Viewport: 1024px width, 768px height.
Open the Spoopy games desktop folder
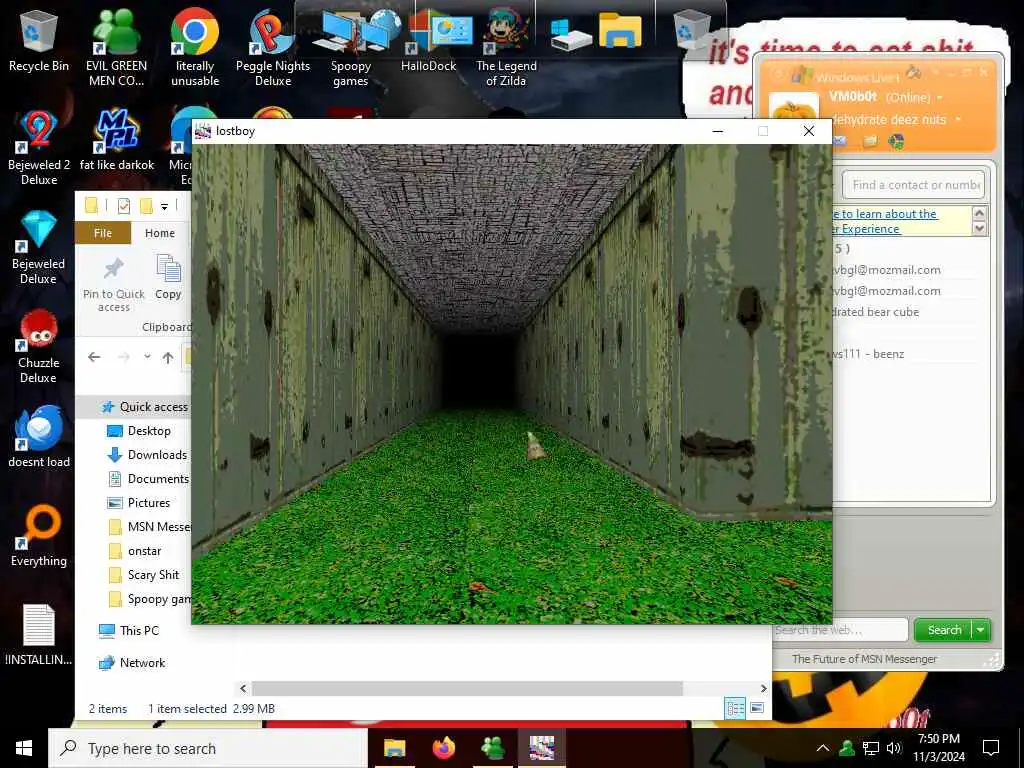click(x=351, y=47)
